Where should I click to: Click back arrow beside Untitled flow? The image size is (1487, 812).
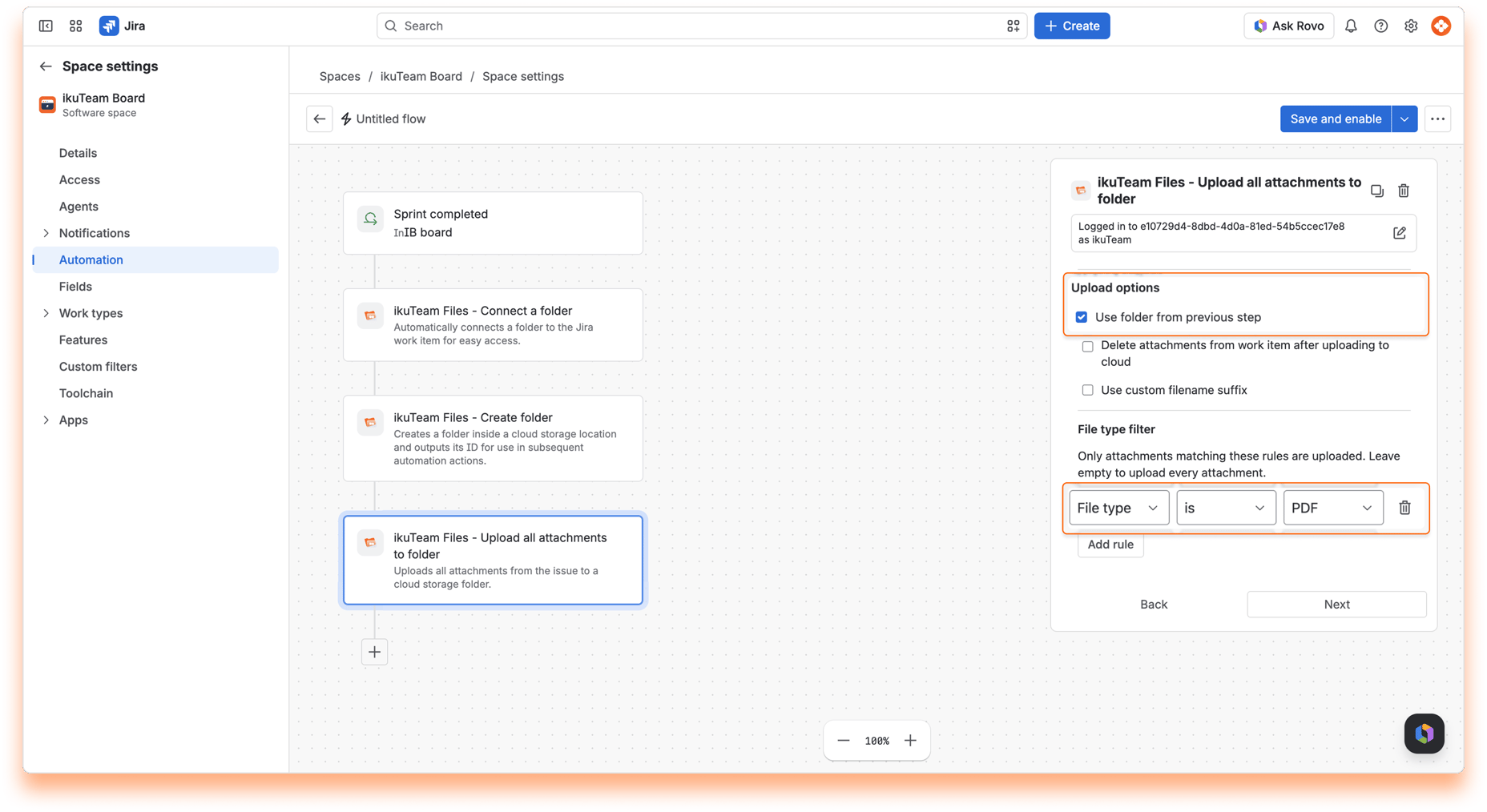[x=320, y=119]
